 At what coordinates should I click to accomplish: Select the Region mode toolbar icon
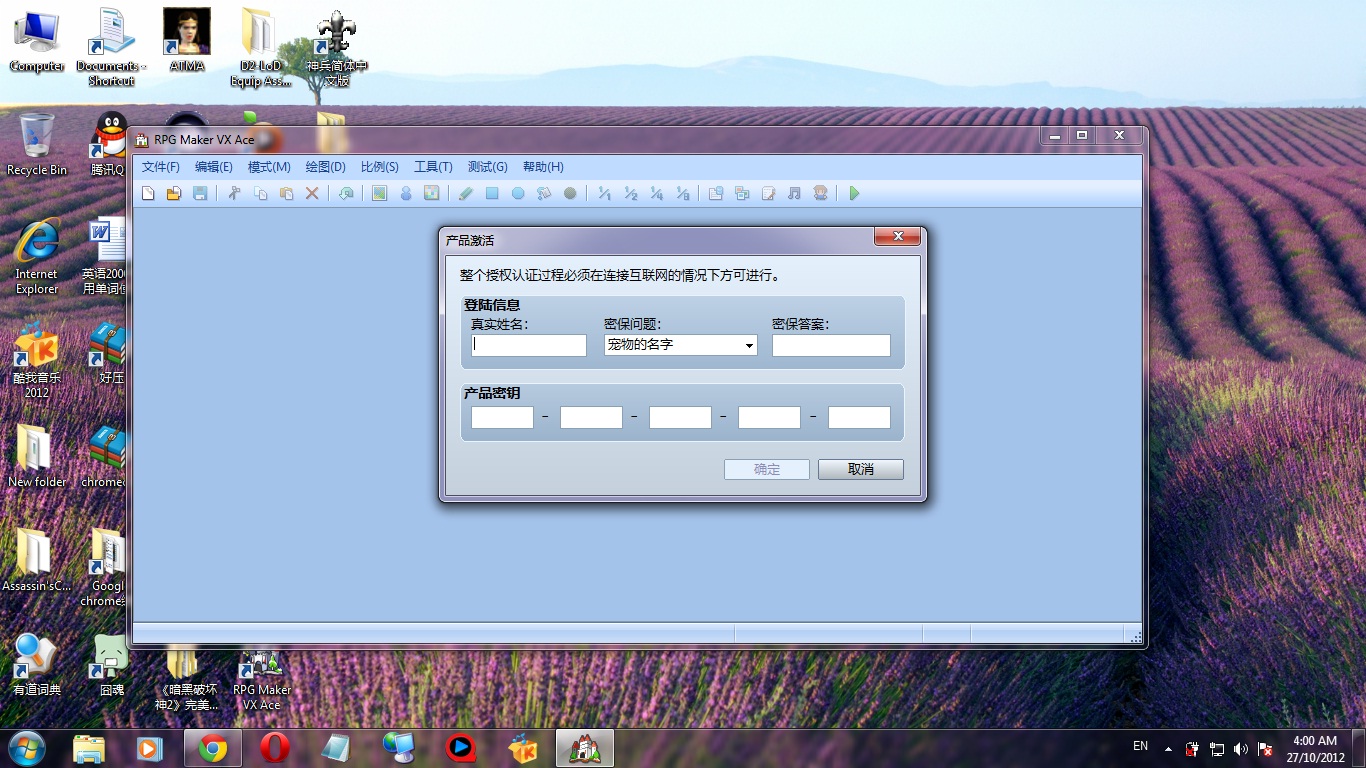432,193
